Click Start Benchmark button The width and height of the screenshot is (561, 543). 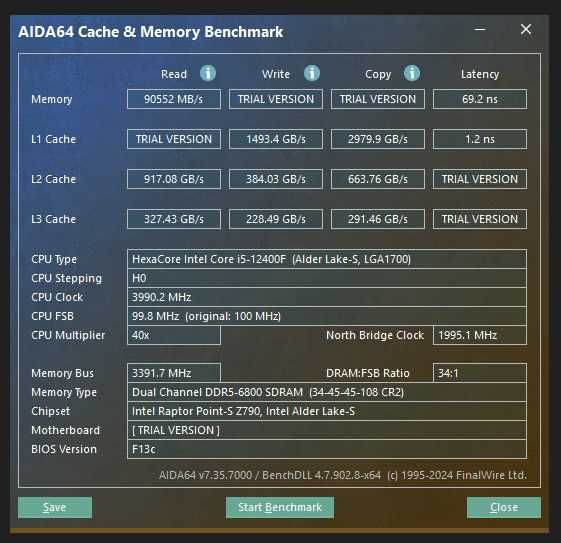[280, 507]
